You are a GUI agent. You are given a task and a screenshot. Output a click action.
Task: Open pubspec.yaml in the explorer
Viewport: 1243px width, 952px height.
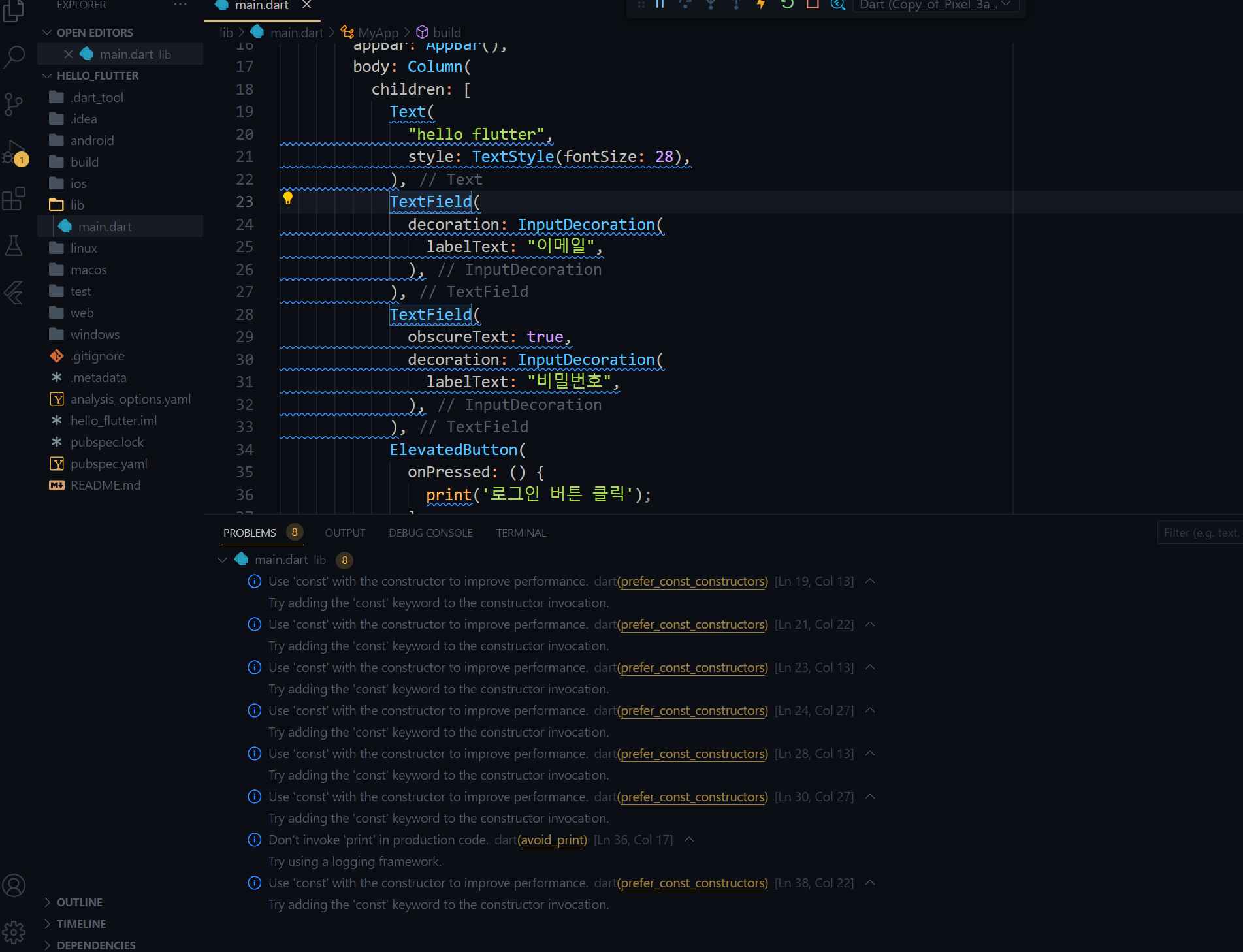[x=108, y=464]
